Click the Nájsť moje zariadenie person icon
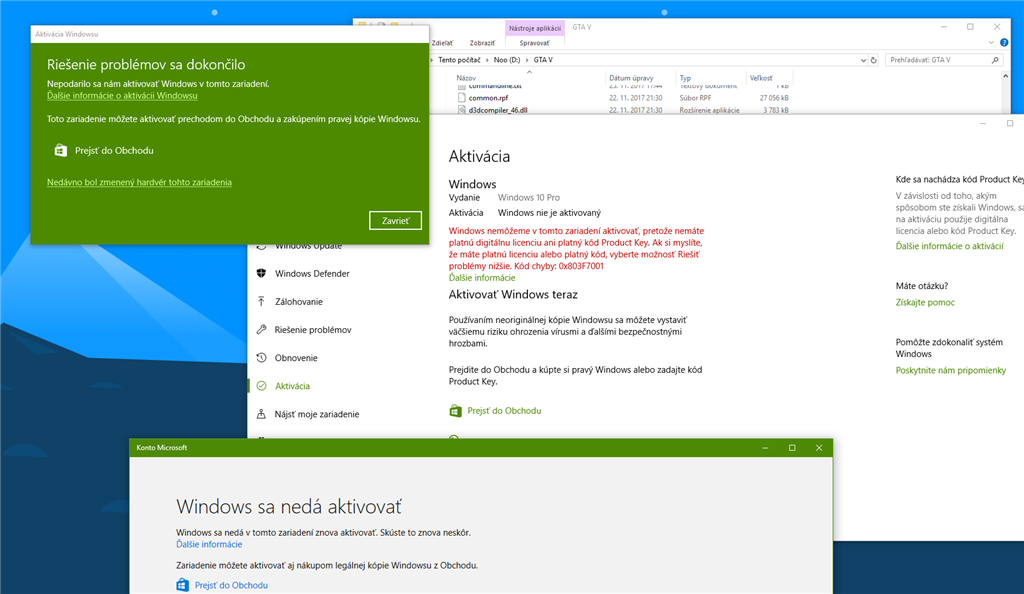 261,414
